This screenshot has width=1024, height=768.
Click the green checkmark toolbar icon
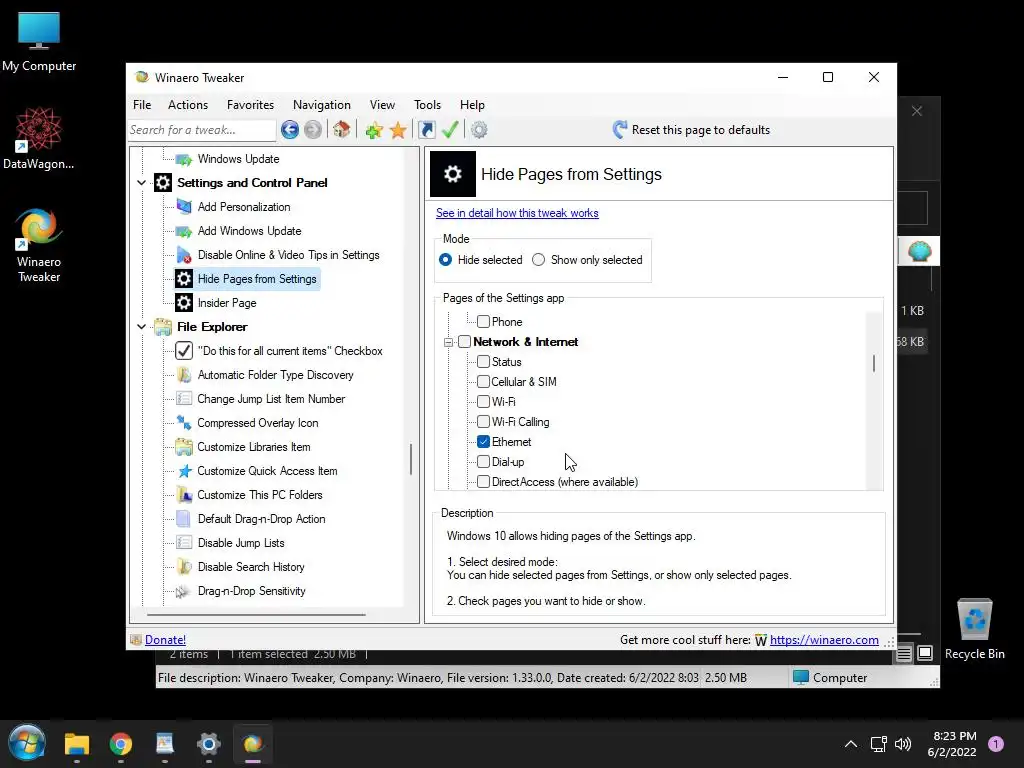point(450,130)
